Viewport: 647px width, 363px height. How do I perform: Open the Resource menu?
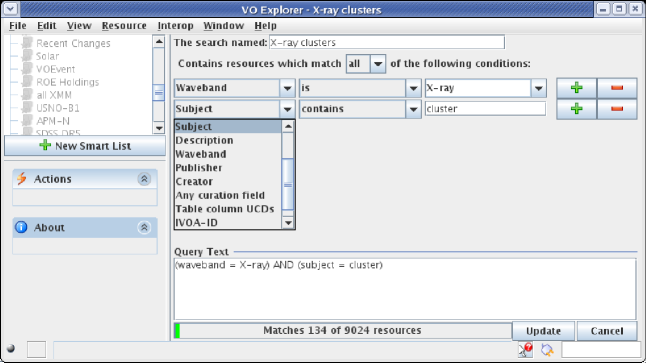(124, 26)
